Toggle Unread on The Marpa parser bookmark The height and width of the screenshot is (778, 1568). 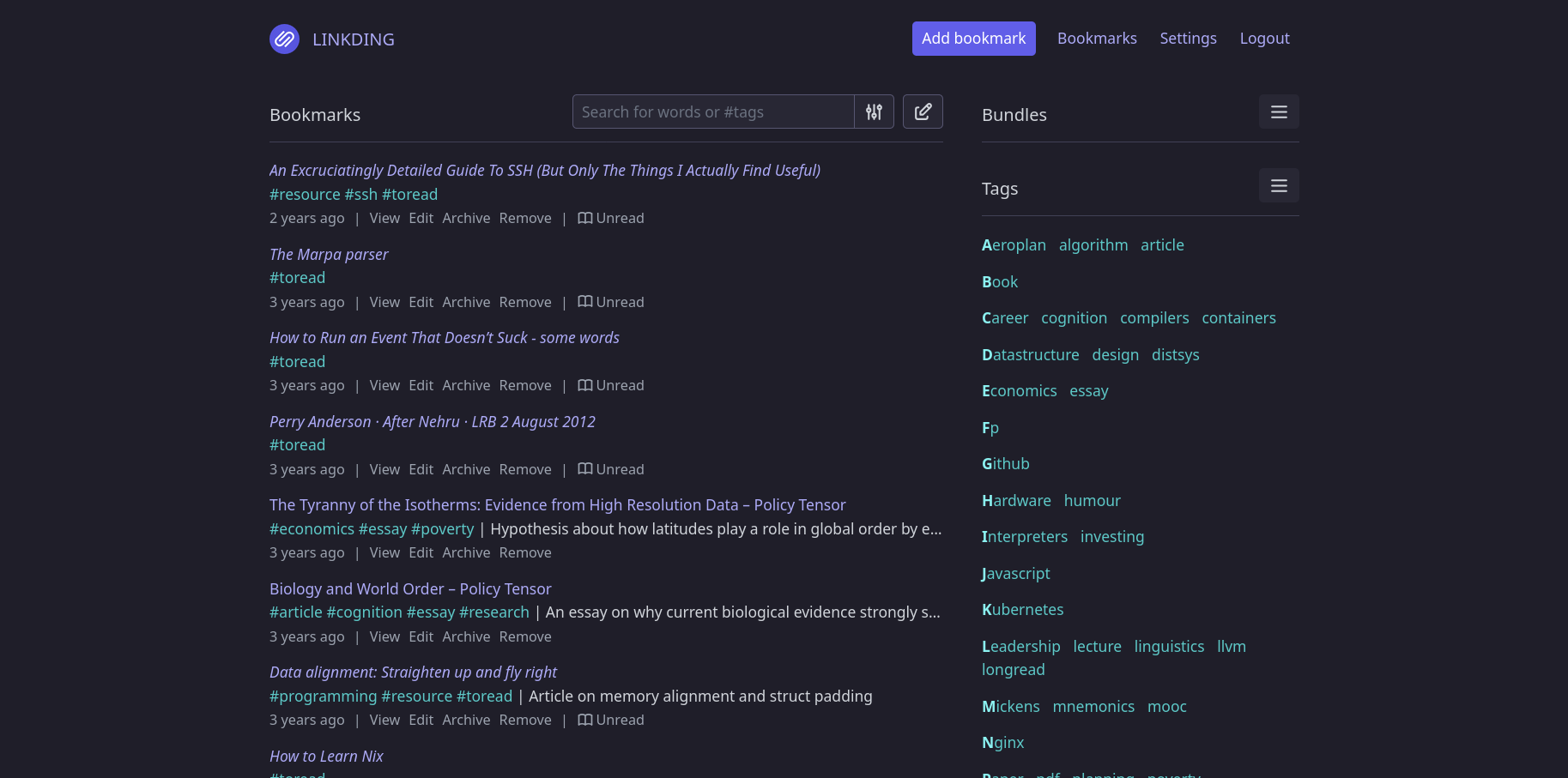tap(610, 302)
